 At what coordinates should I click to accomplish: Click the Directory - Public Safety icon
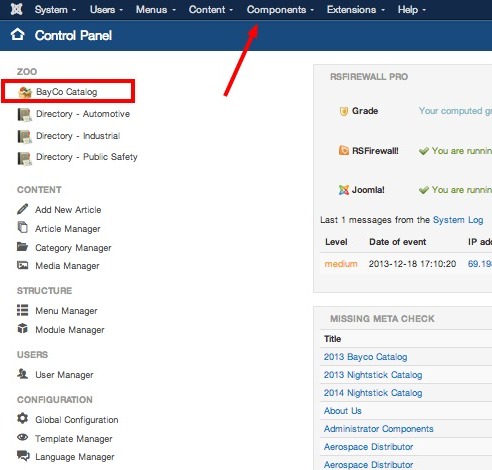coord(25,158)
